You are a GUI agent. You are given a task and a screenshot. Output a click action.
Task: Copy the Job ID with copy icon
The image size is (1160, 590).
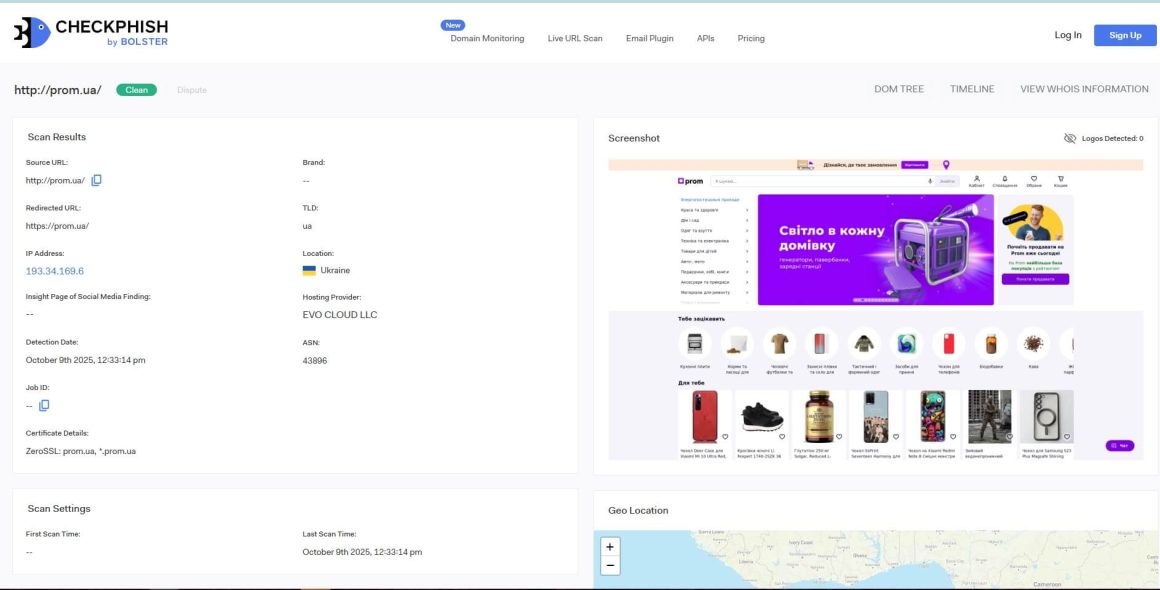click(x=44, y=406)
